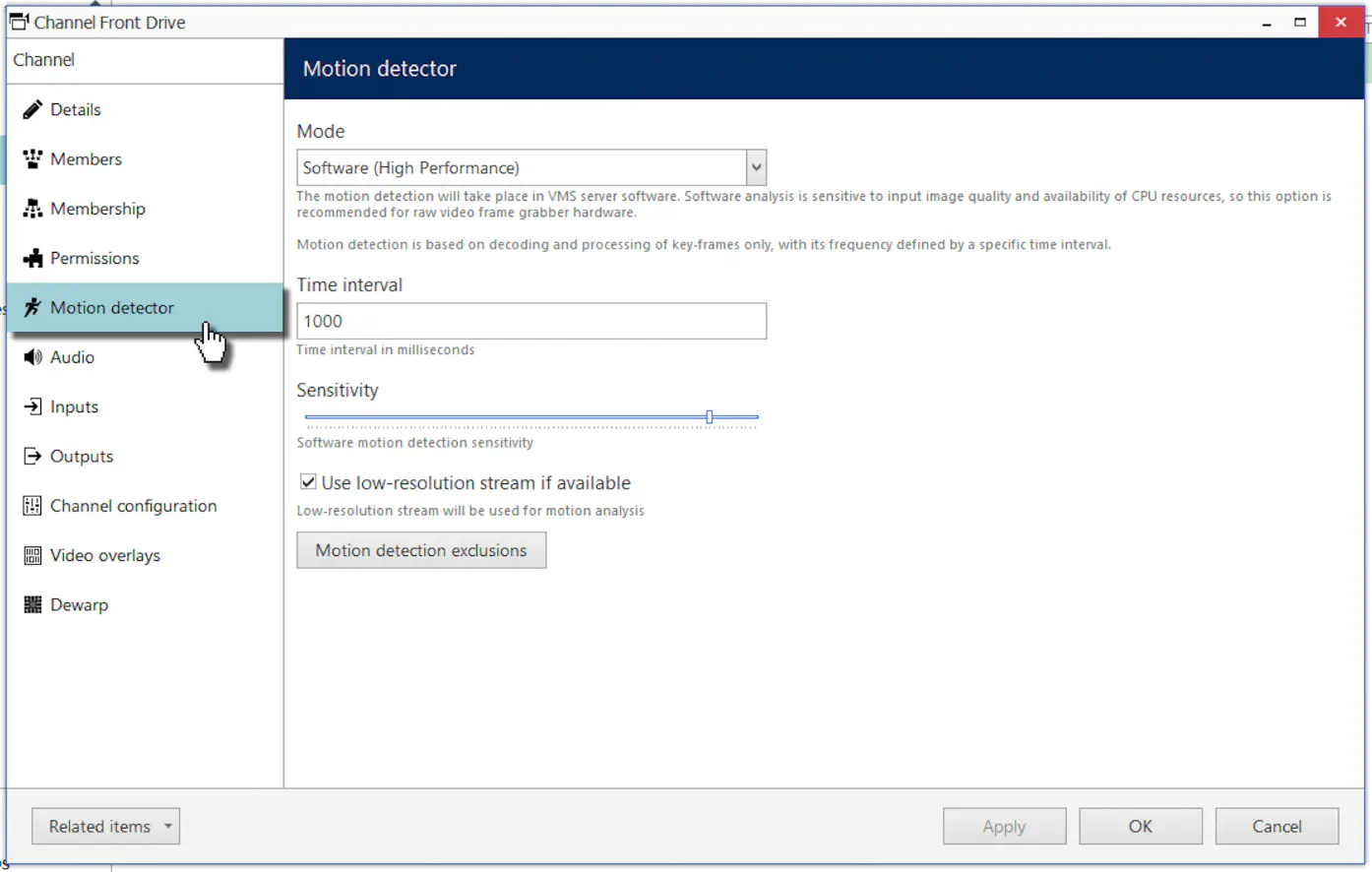1372x872 pixels.
Task: Select the Motion detector menu item
Action: pyautogui.click(x=145, y=307)
